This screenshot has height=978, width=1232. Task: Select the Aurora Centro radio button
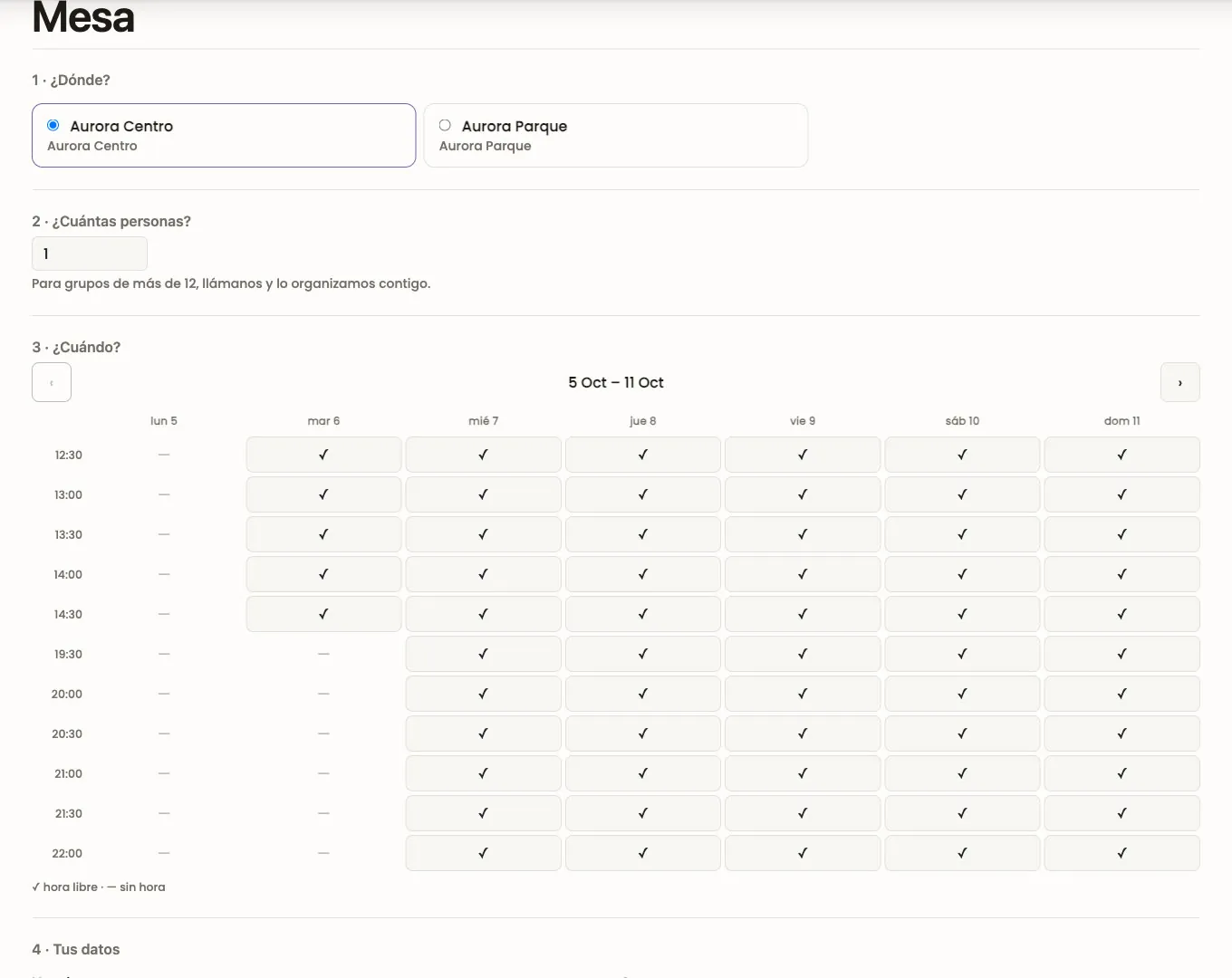pos(53,125)
